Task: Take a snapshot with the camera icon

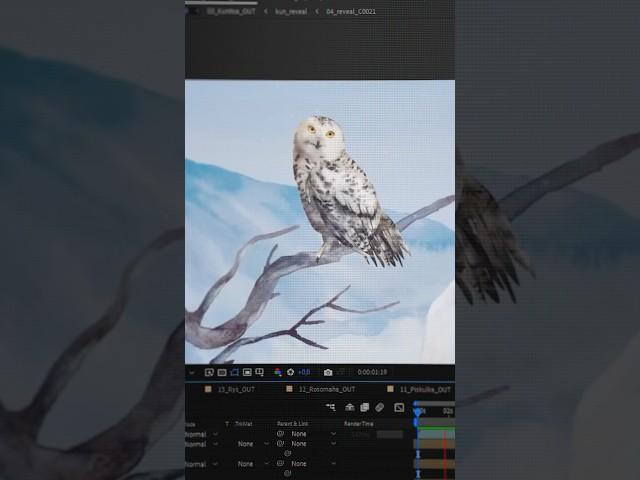Action: click(x=328, y=372)
